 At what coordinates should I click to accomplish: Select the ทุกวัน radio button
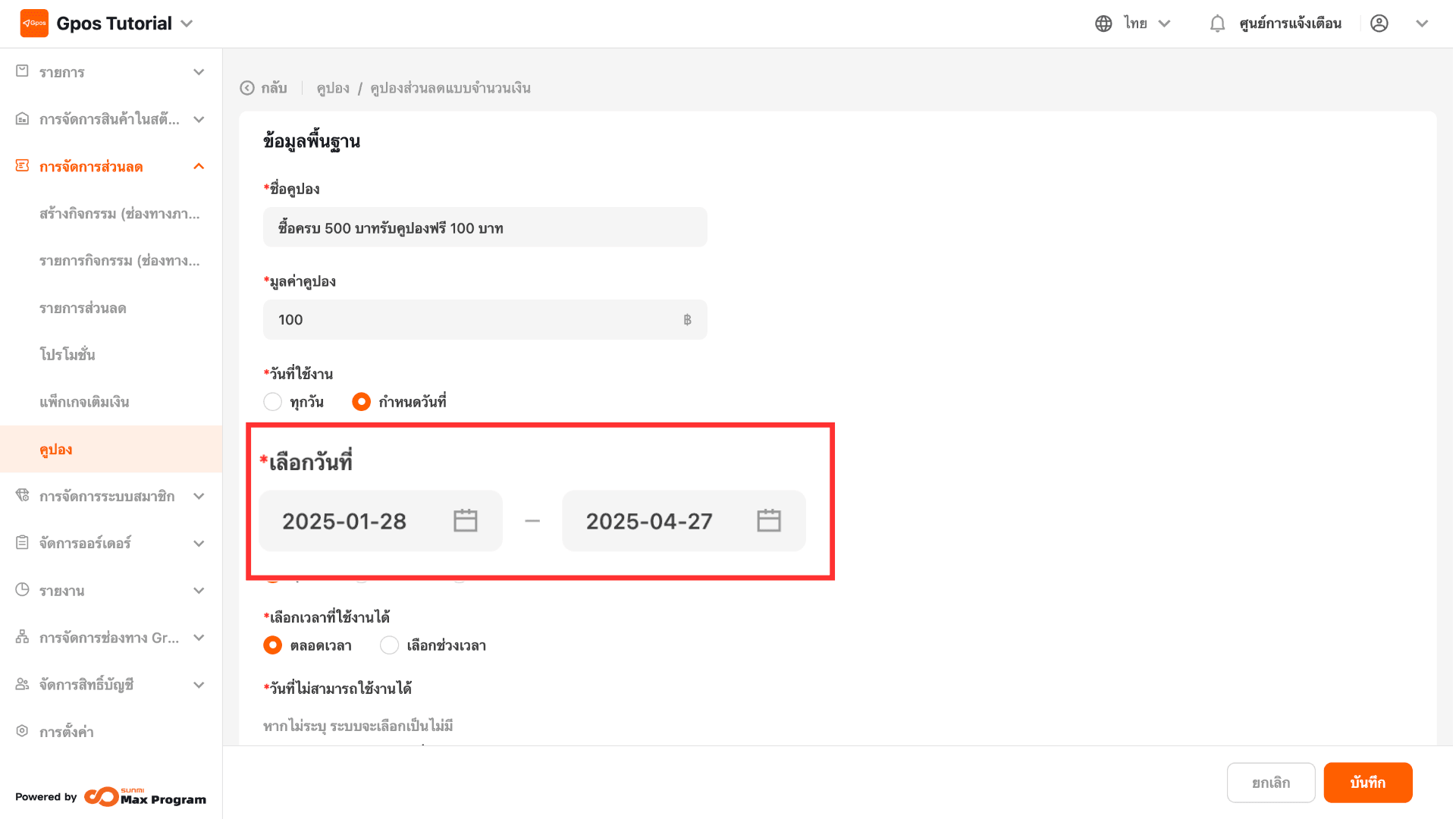click(272, 402)
